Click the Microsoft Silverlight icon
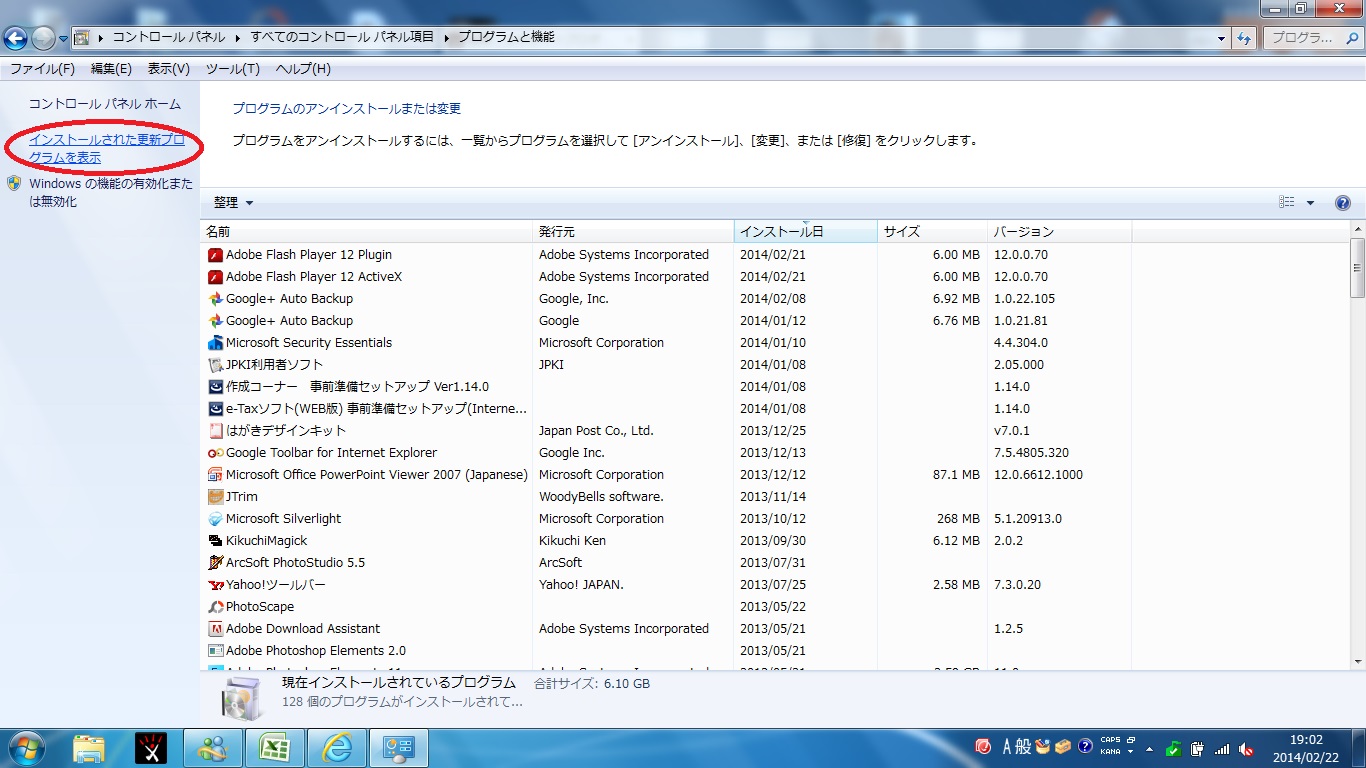The width and height of the screenshot is (1366, 768). tap(215, 519)
